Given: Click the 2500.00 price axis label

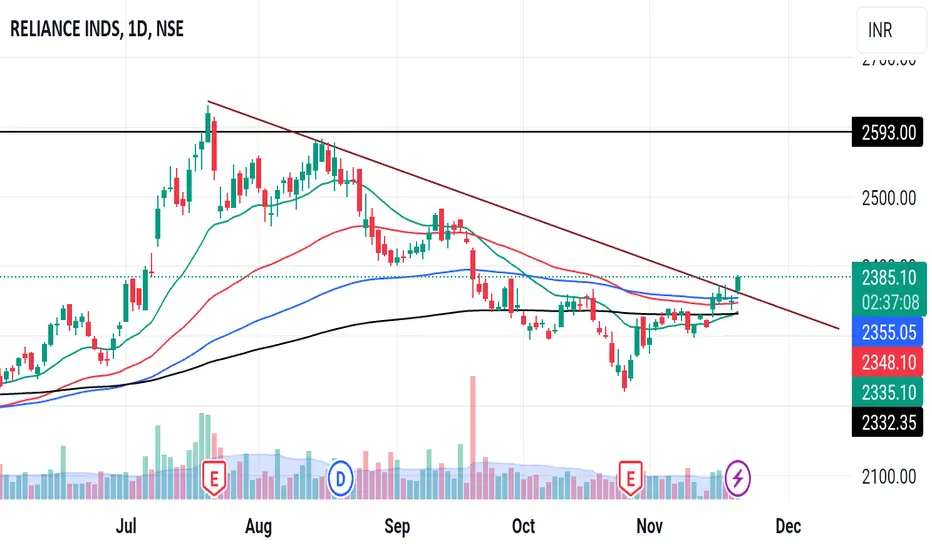Looking at the screenshot, I should point(889,198).
